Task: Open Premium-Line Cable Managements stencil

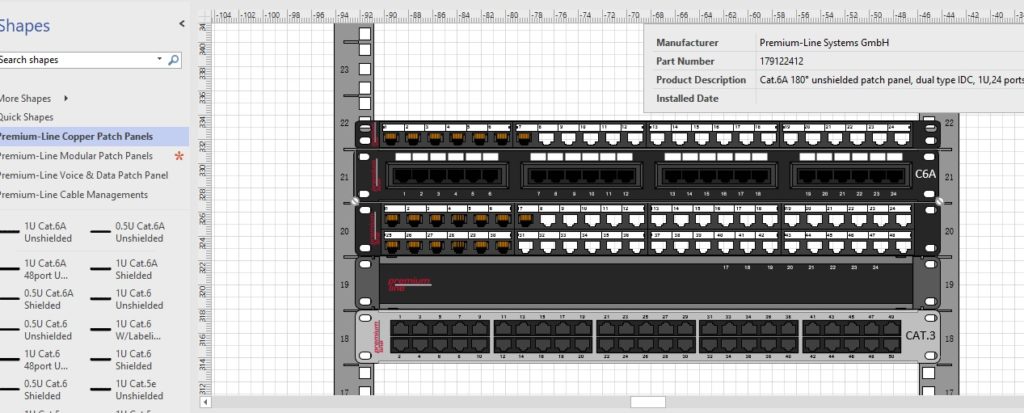Action: click(x=73, y=195)
